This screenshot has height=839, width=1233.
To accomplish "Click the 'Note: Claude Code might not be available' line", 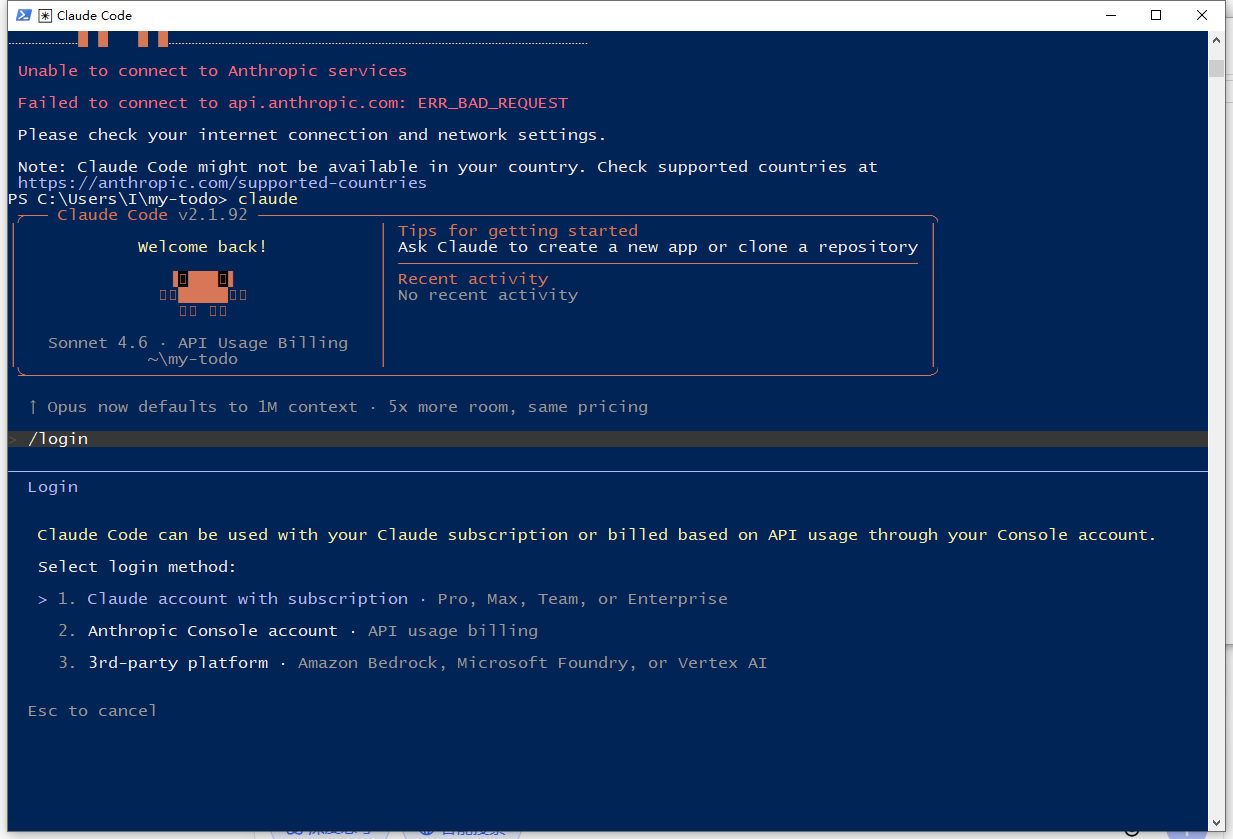I will point(448,167).
